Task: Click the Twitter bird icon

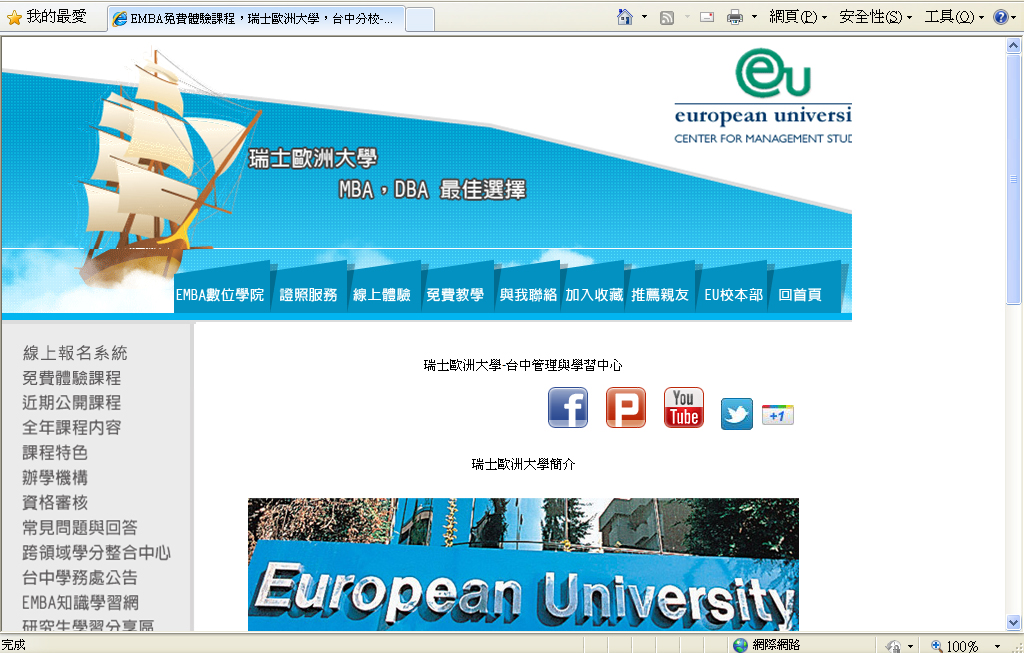Action: [737, 414]
